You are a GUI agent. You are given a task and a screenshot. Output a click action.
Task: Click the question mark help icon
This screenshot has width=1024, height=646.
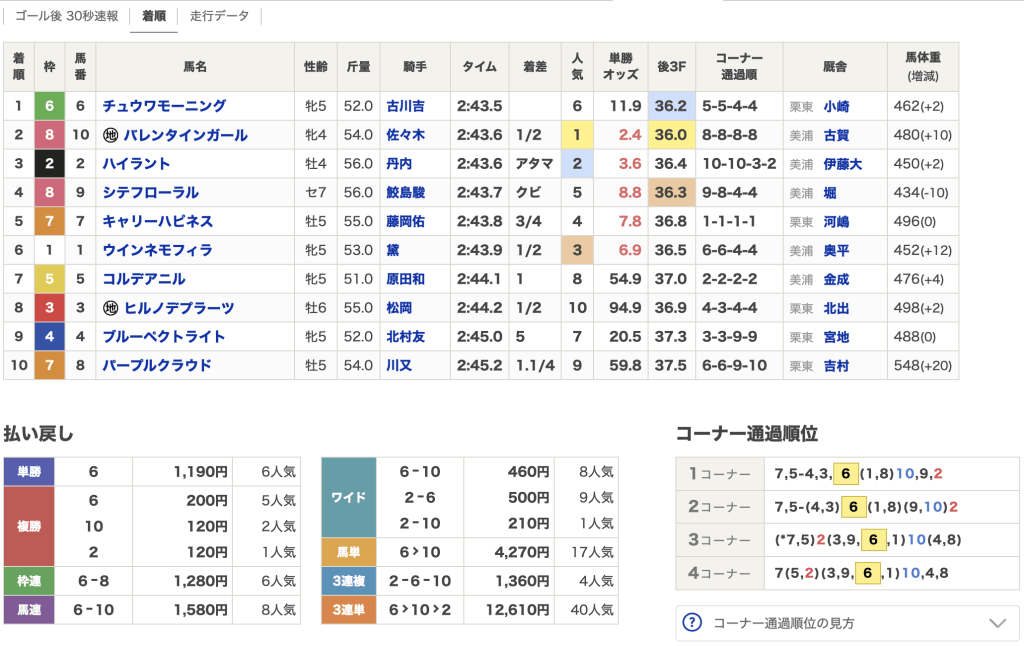click(x=692, y=622)
